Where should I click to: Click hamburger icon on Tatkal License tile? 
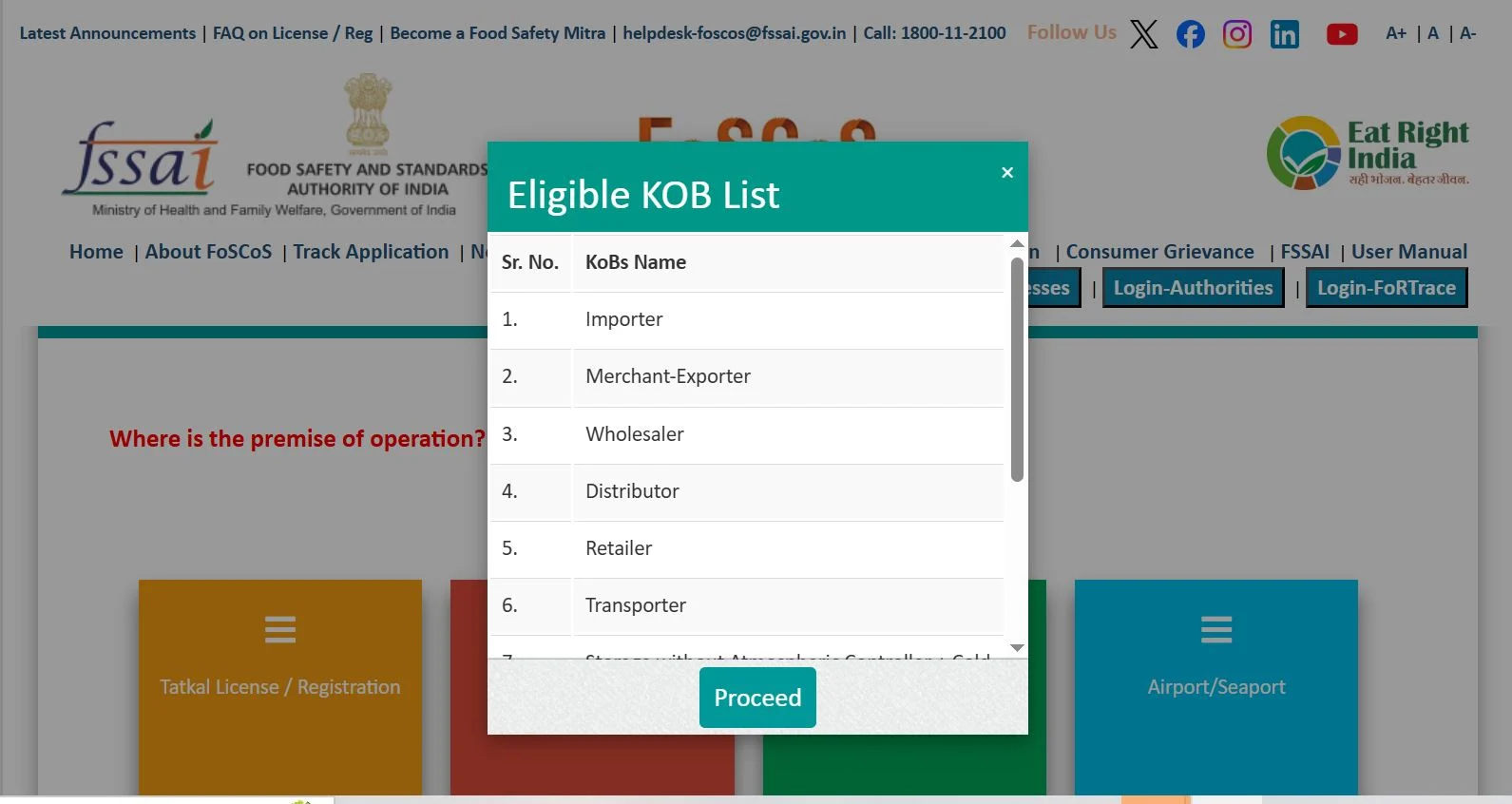coord(279,629)
